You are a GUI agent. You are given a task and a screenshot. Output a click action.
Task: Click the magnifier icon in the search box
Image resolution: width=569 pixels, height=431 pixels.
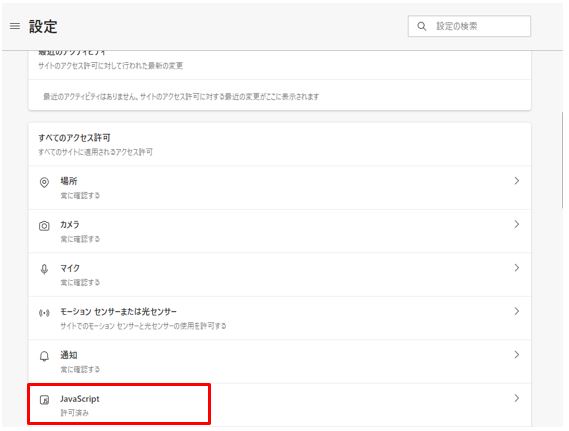[x=421, y=26]
